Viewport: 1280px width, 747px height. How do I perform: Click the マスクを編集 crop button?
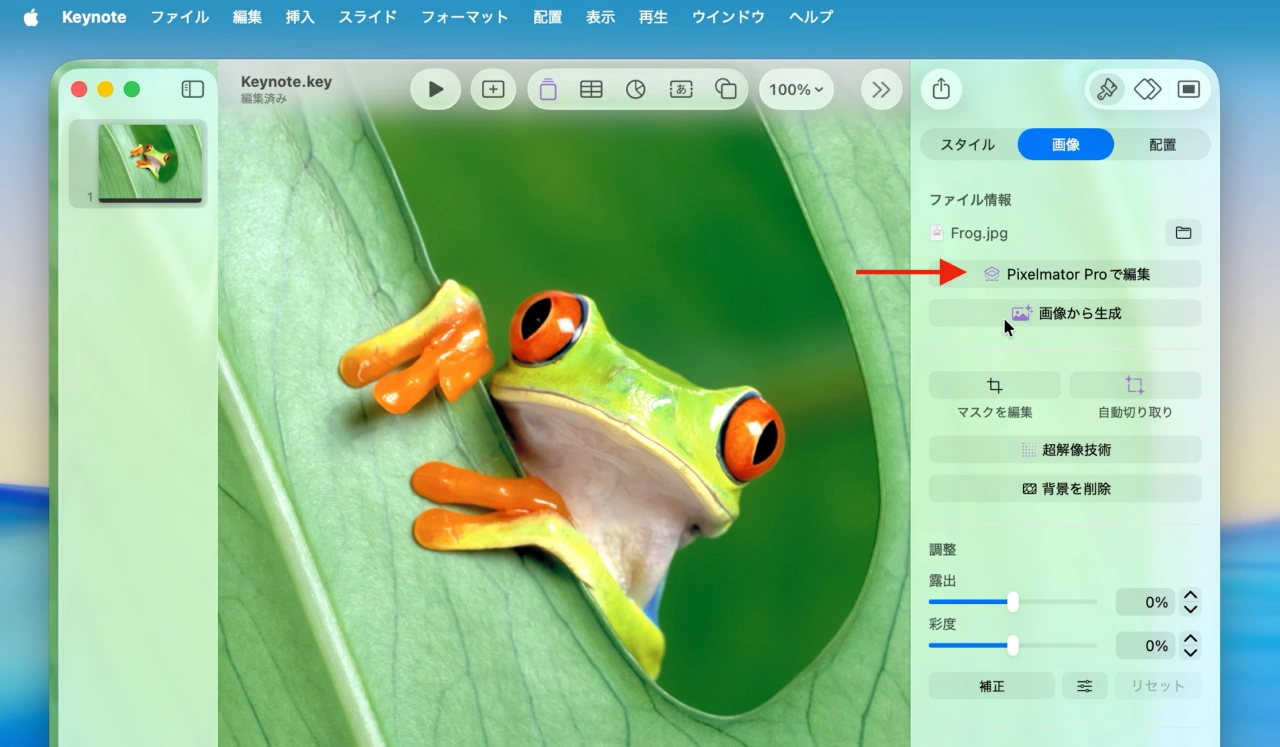pyautogui.click(x=995, y=385)
